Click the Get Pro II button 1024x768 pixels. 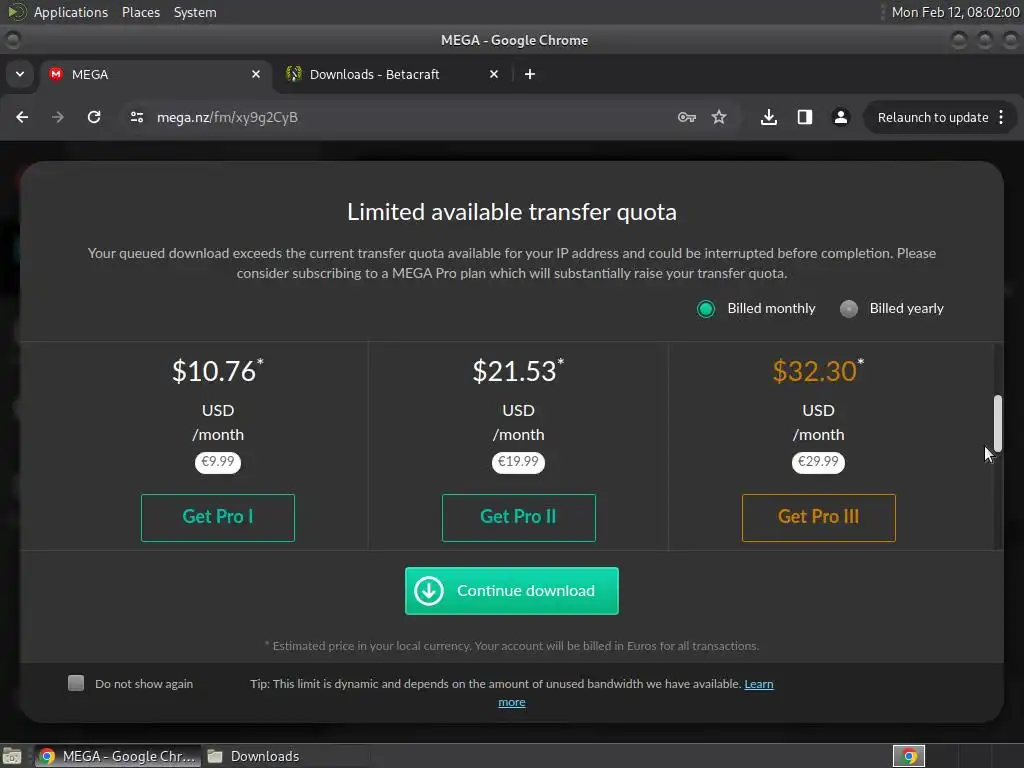point(519,517)
